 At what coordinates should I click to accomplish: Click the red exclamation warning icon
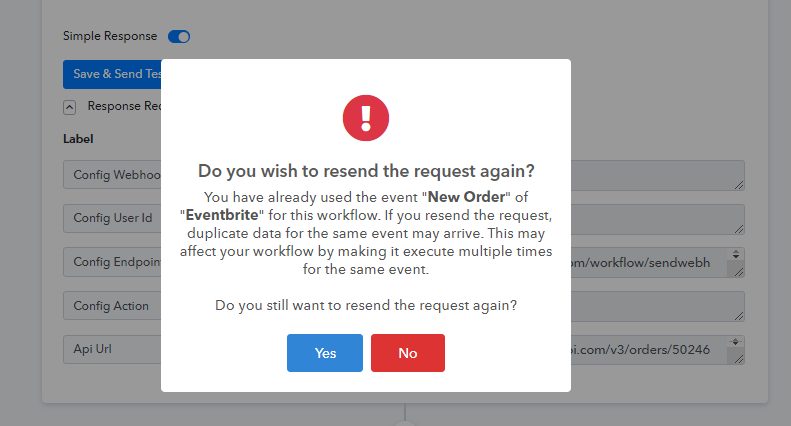pos(366,118)
